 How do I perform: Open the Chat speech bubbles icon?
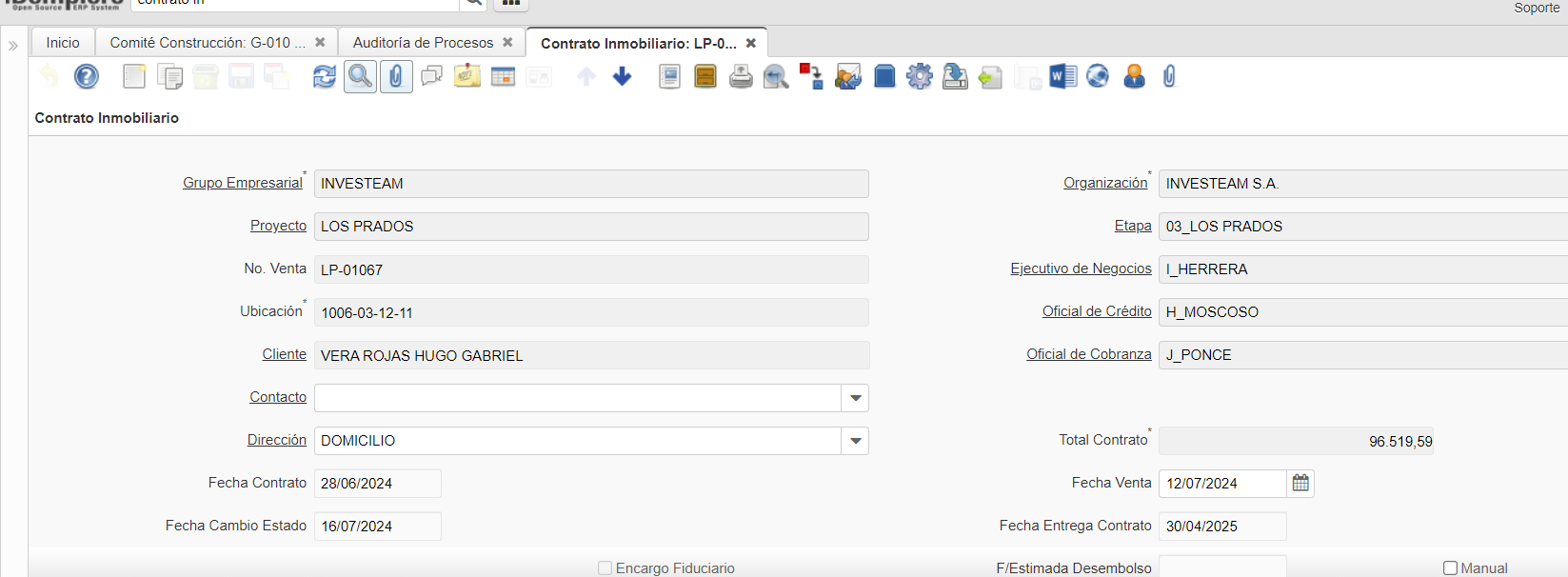click(x=431, y=76)
